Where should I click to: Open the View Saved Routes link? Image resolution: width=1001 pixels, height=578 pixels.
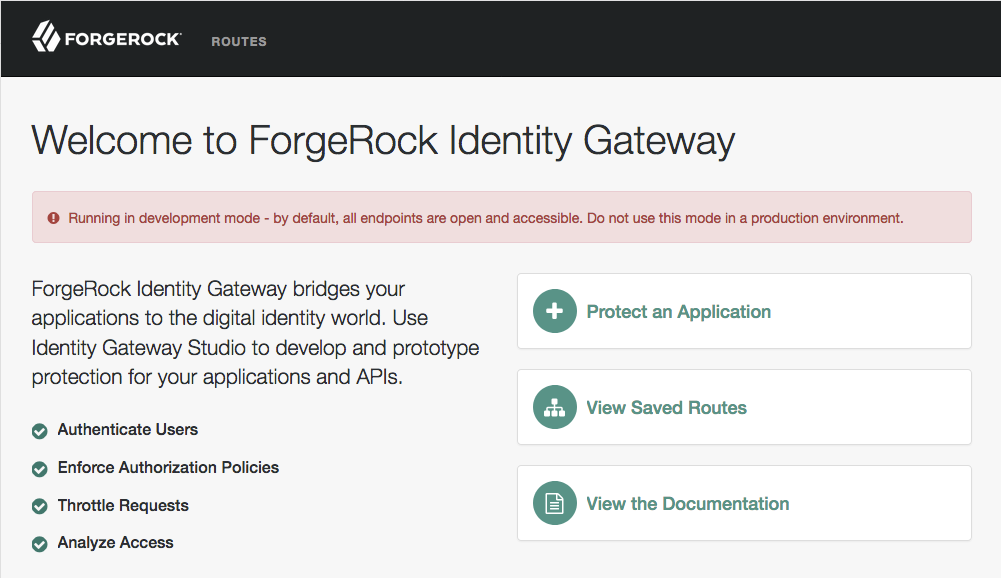666,407
